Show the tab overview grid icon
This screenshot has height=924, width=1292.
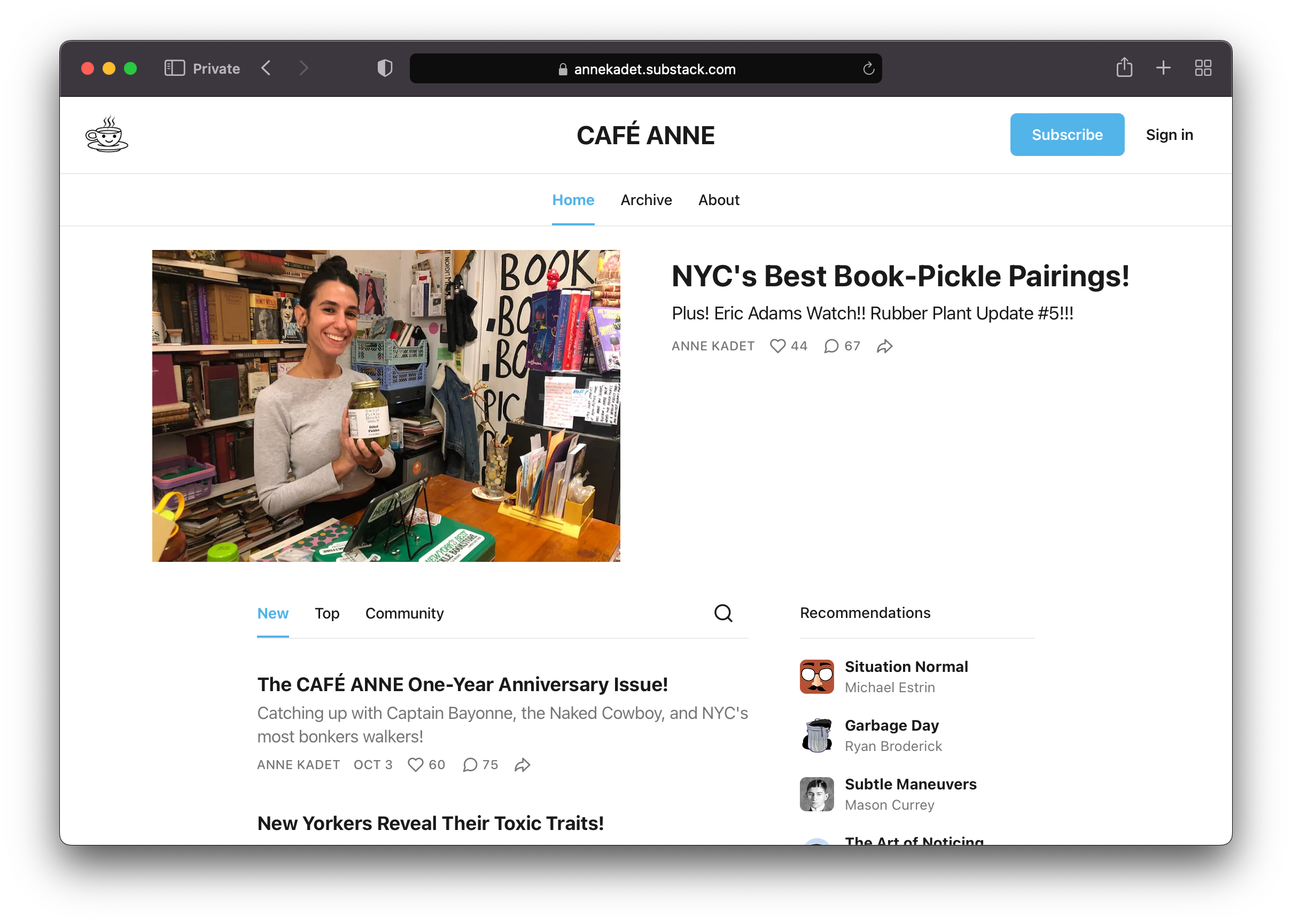(x=1203, y=68)
